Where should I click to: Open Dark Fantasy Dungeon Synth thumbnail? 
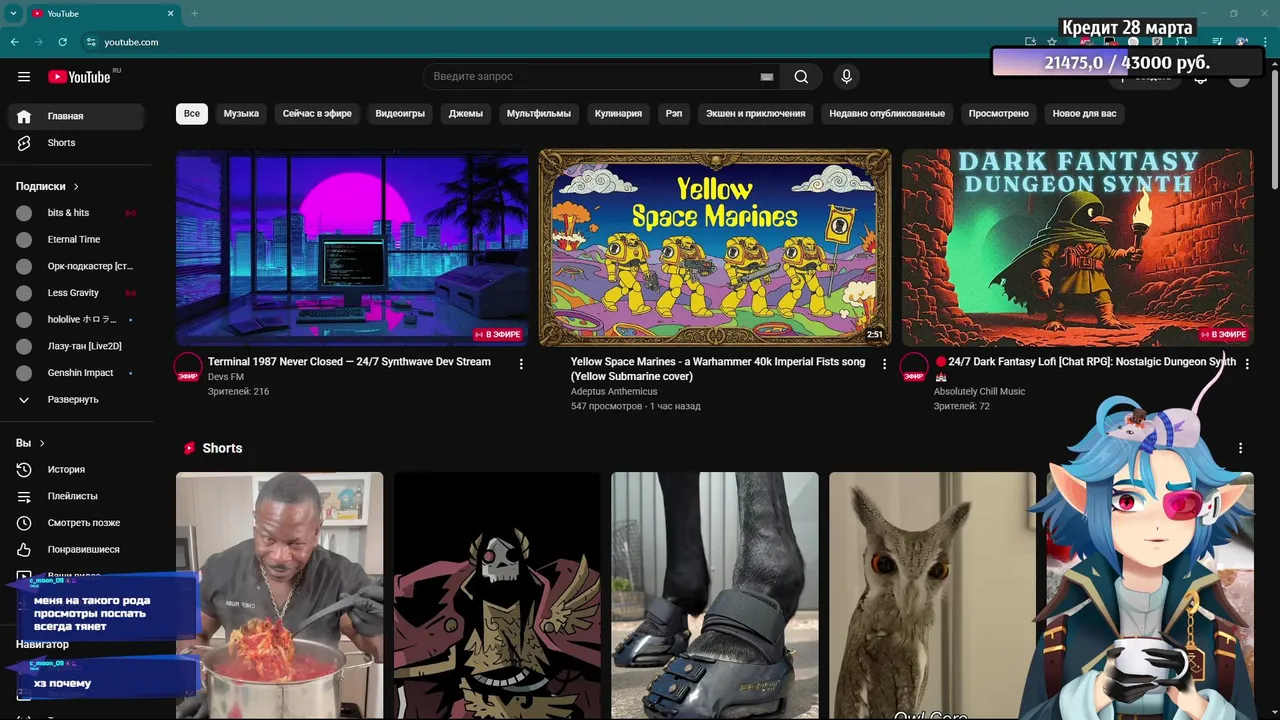tap(1078, 247)
